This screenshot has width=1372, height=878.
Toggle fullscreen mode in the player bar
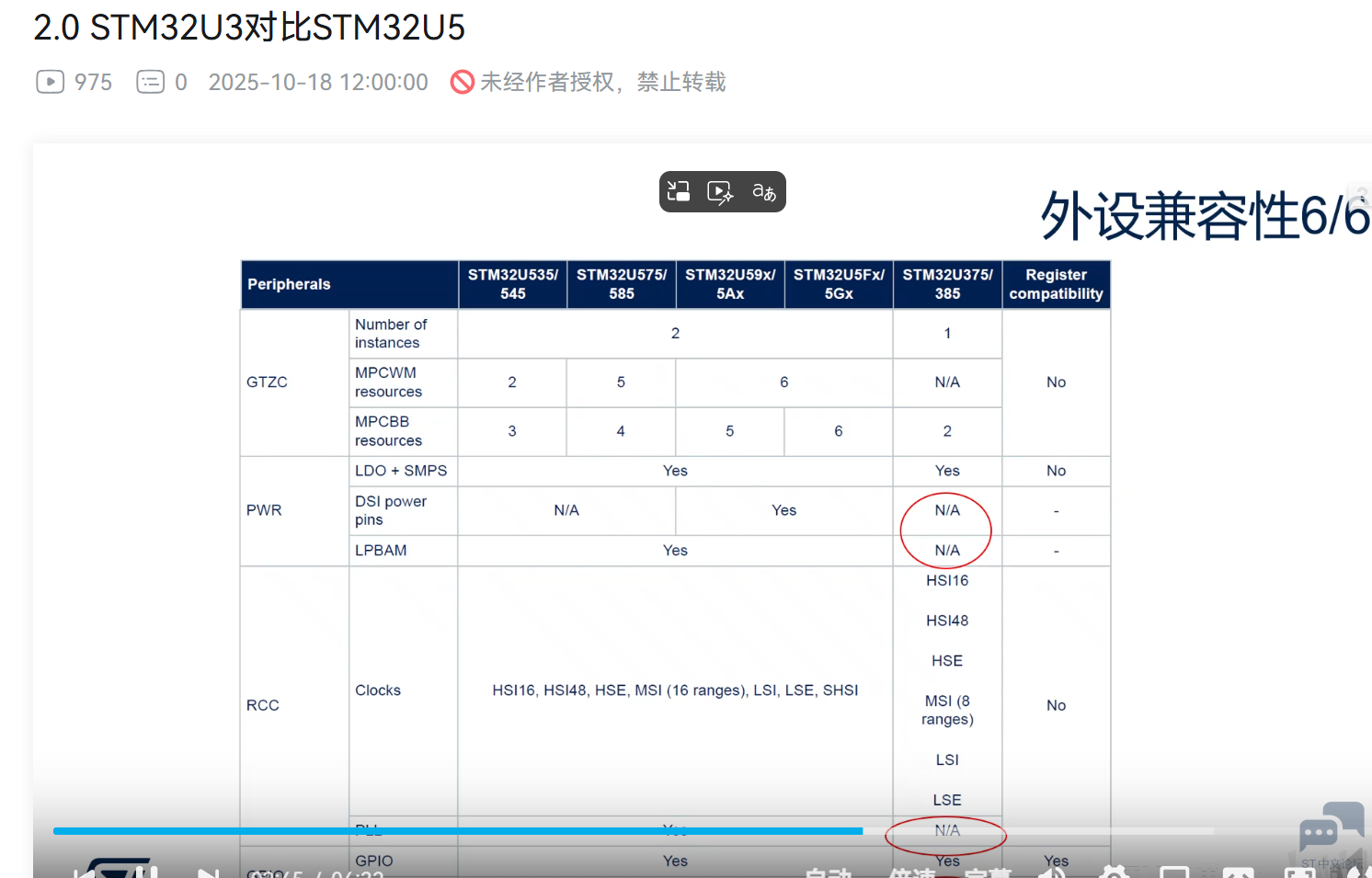point(1298,872)
